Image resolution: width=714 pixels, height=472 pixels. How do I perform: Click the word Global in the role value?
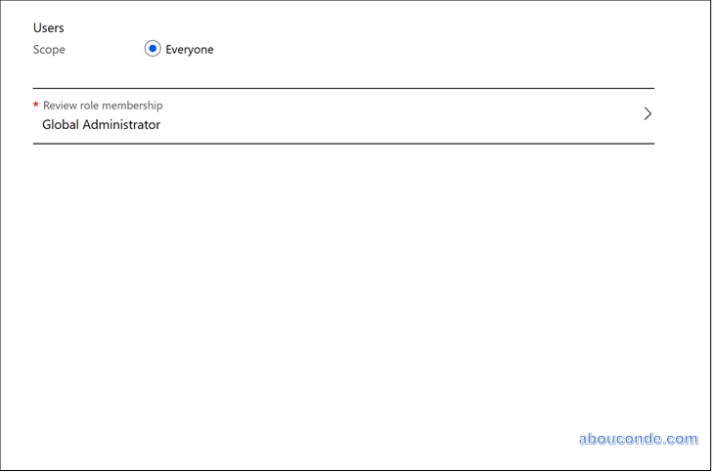click(x=62, y=125)
